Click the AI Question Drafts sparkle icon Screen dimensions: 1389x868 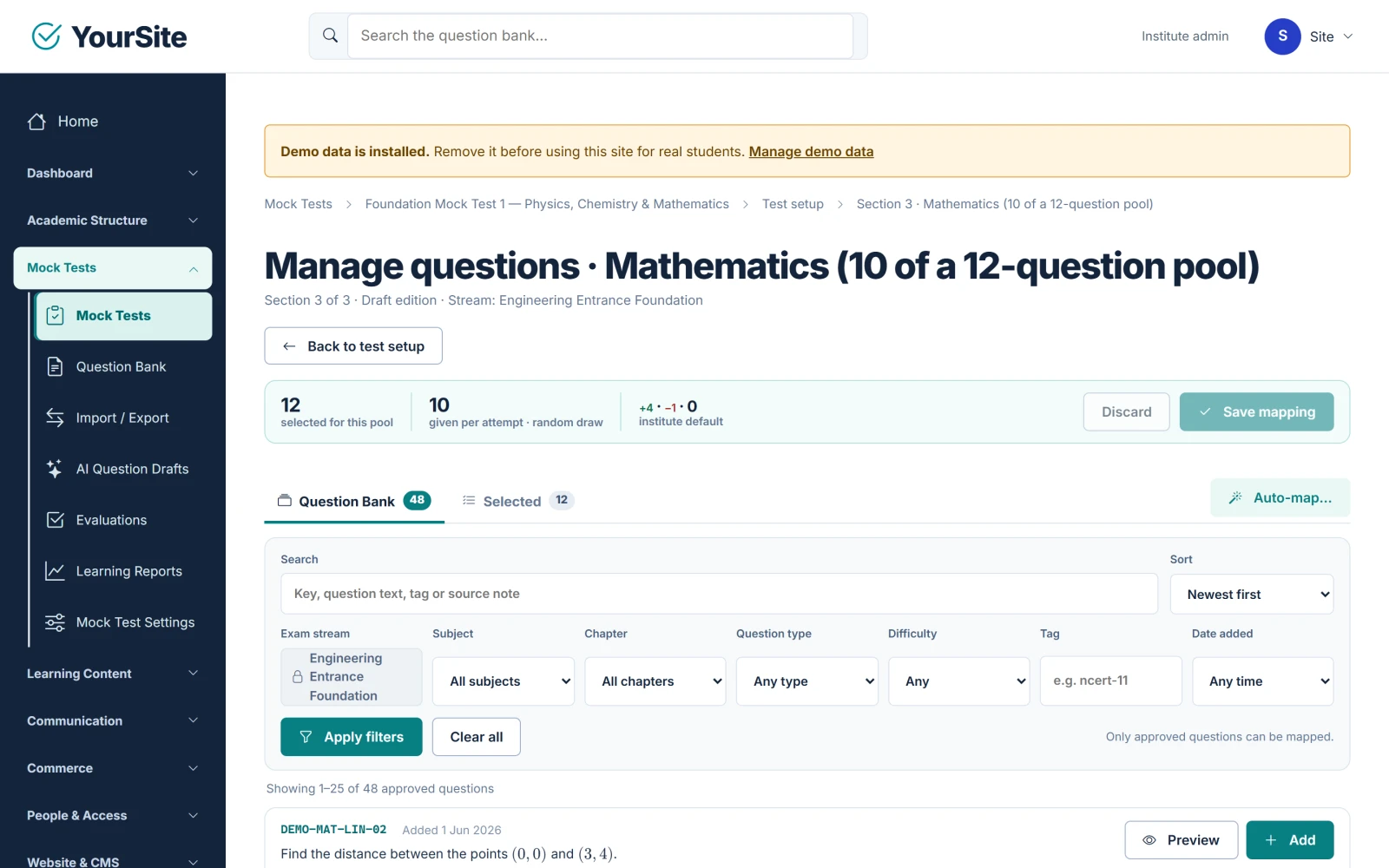tap(55, 469)
